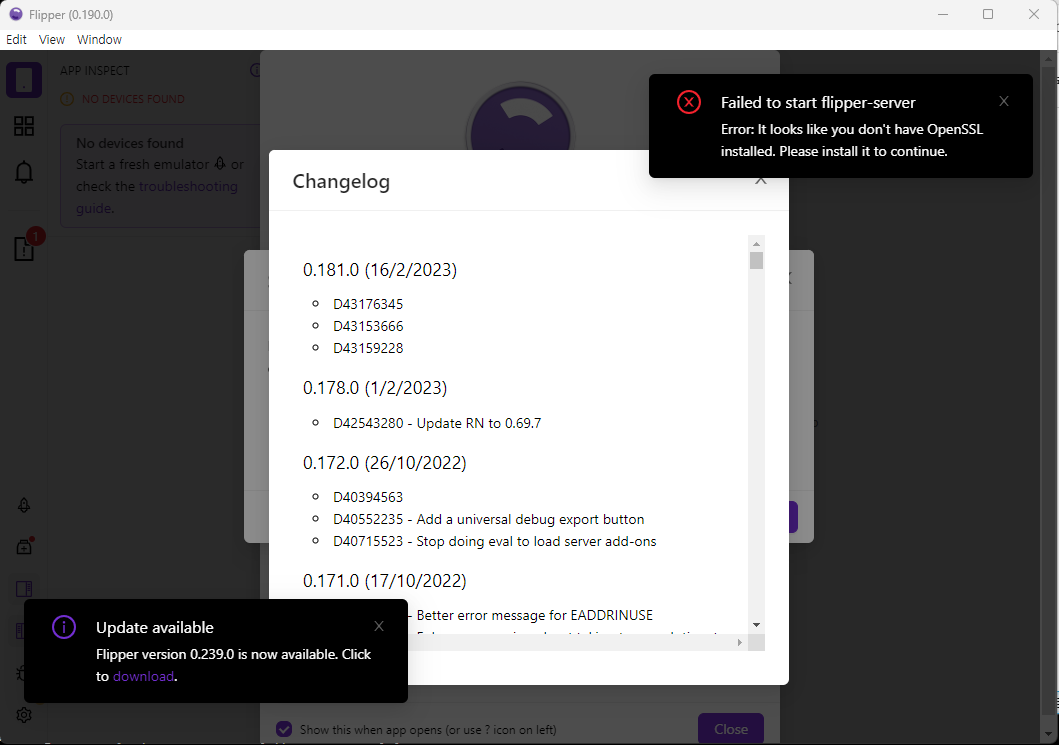Click 'Add a universal debug export button' entry
The width and height of the screenshot is (1059, 745).
click(x=488, y=519)
